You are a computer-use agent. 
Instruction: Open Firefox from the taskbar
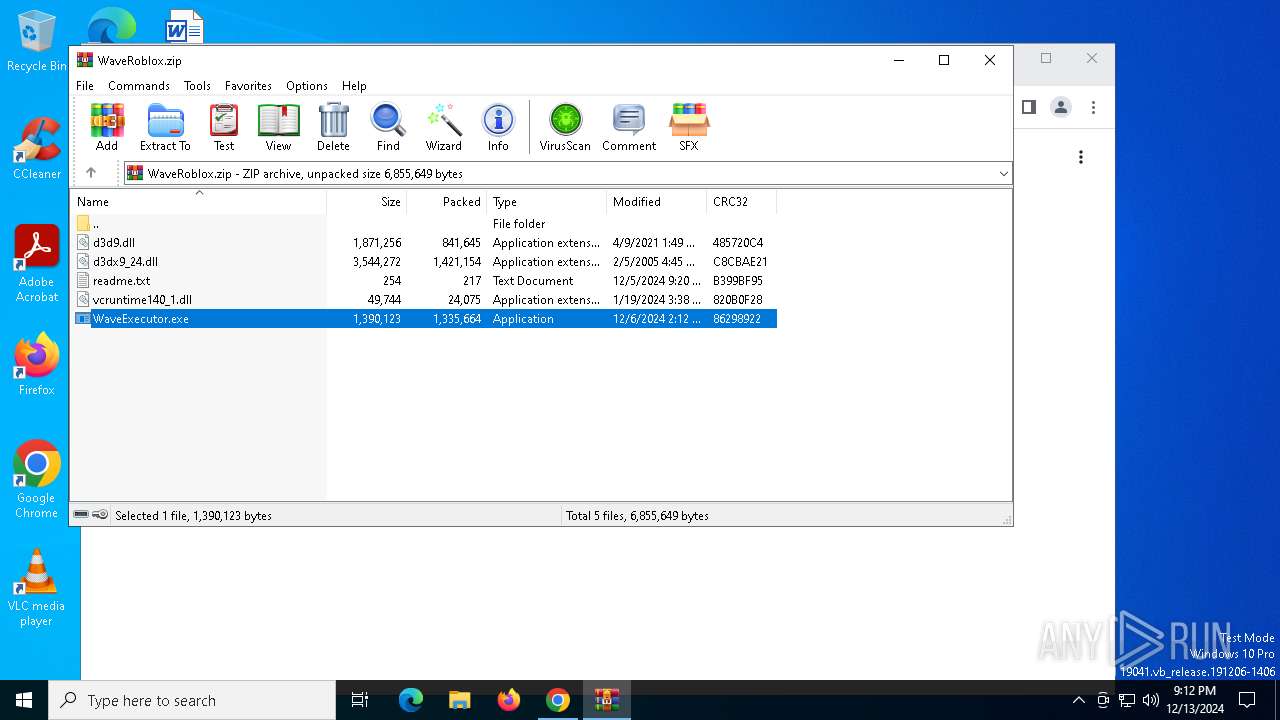click(508, 700)
